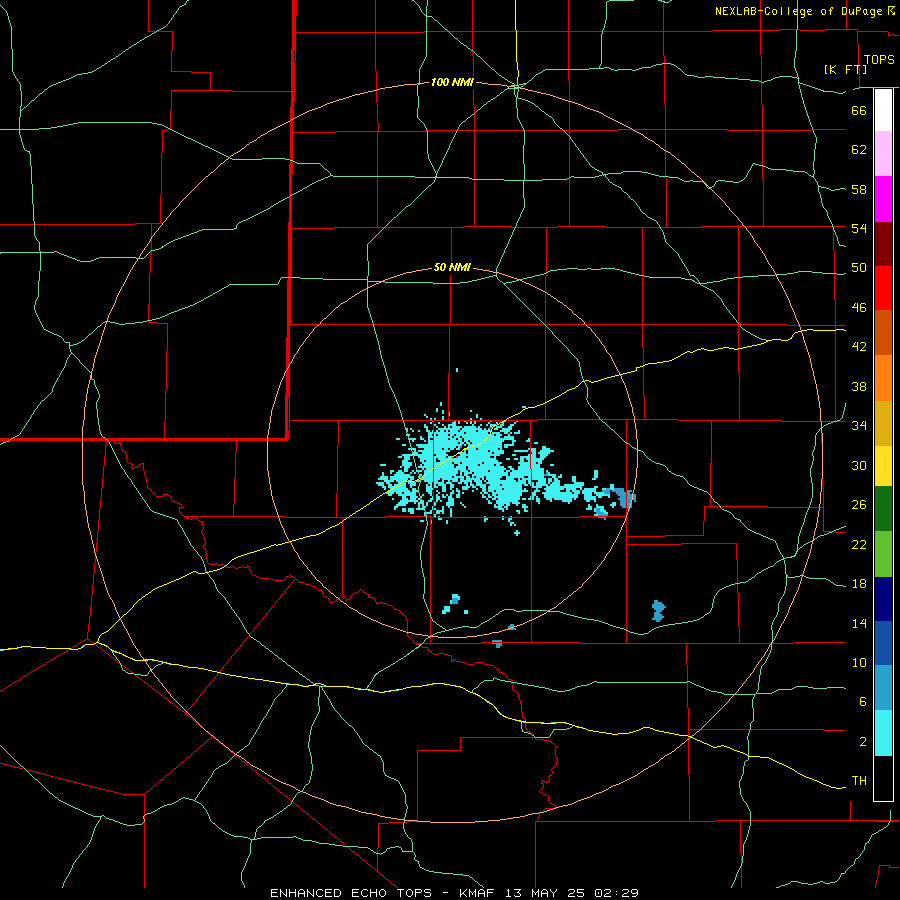Click the NEXLAB-College of DuPage credit text
This screenshot has width=900, height=900.
(x=798, y=11)
